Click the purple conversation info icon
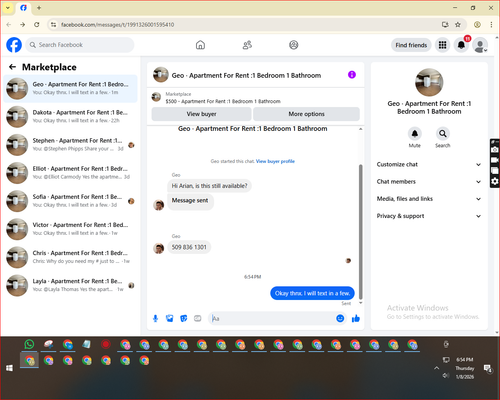Screen dimensions: 500x400 coord(352,75)
